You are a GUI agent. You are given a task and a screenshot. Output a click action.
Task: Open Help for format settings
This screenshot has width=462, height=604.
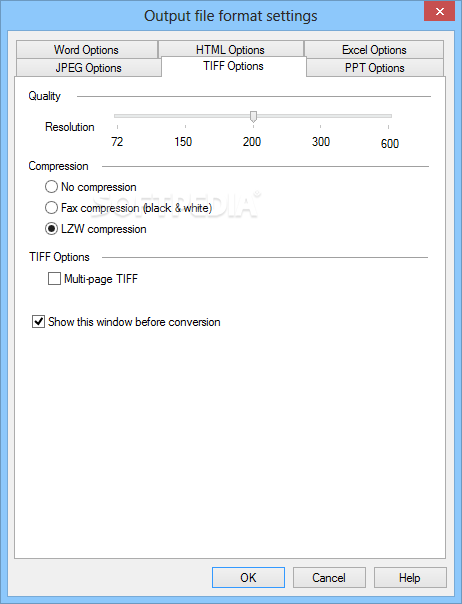(x=410, y=577)
